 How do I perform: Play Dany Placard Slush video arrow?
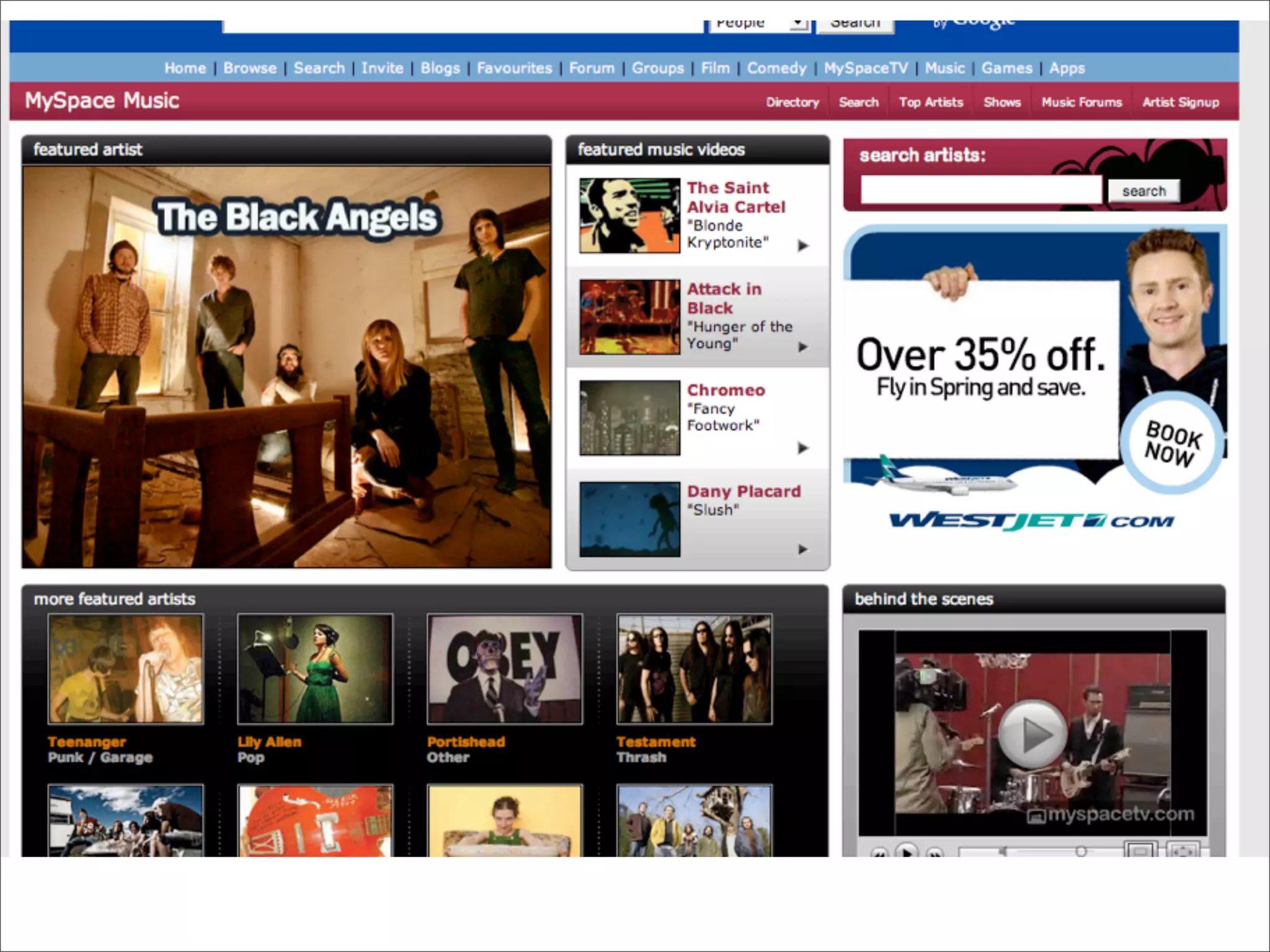pos(803,549)
